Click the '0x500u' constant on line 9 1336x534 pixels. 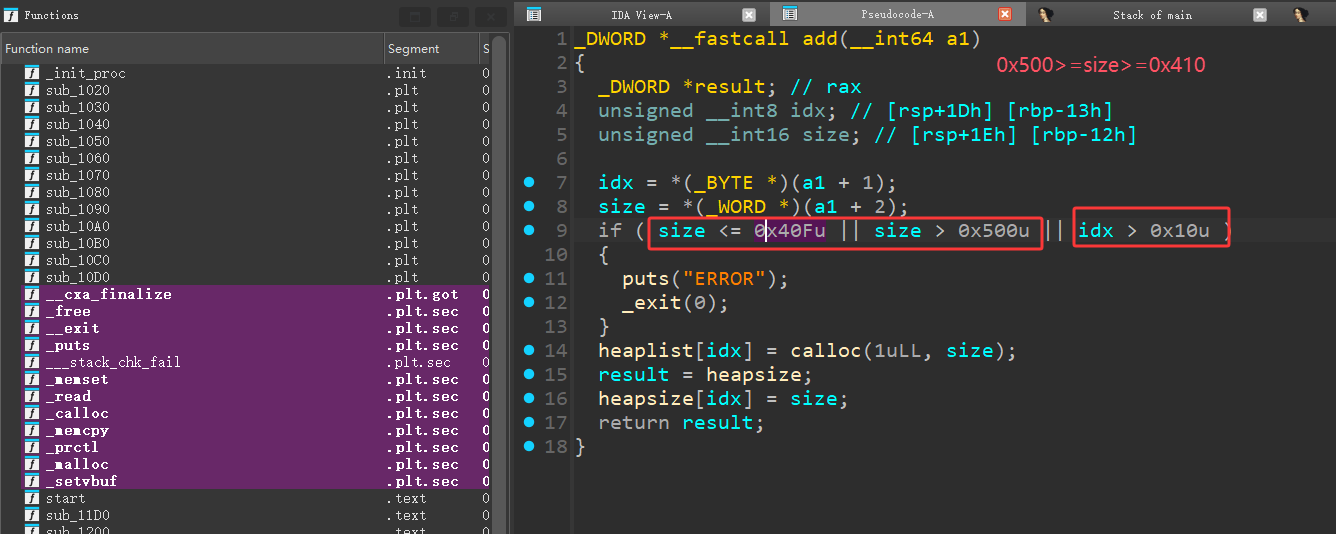993,231
